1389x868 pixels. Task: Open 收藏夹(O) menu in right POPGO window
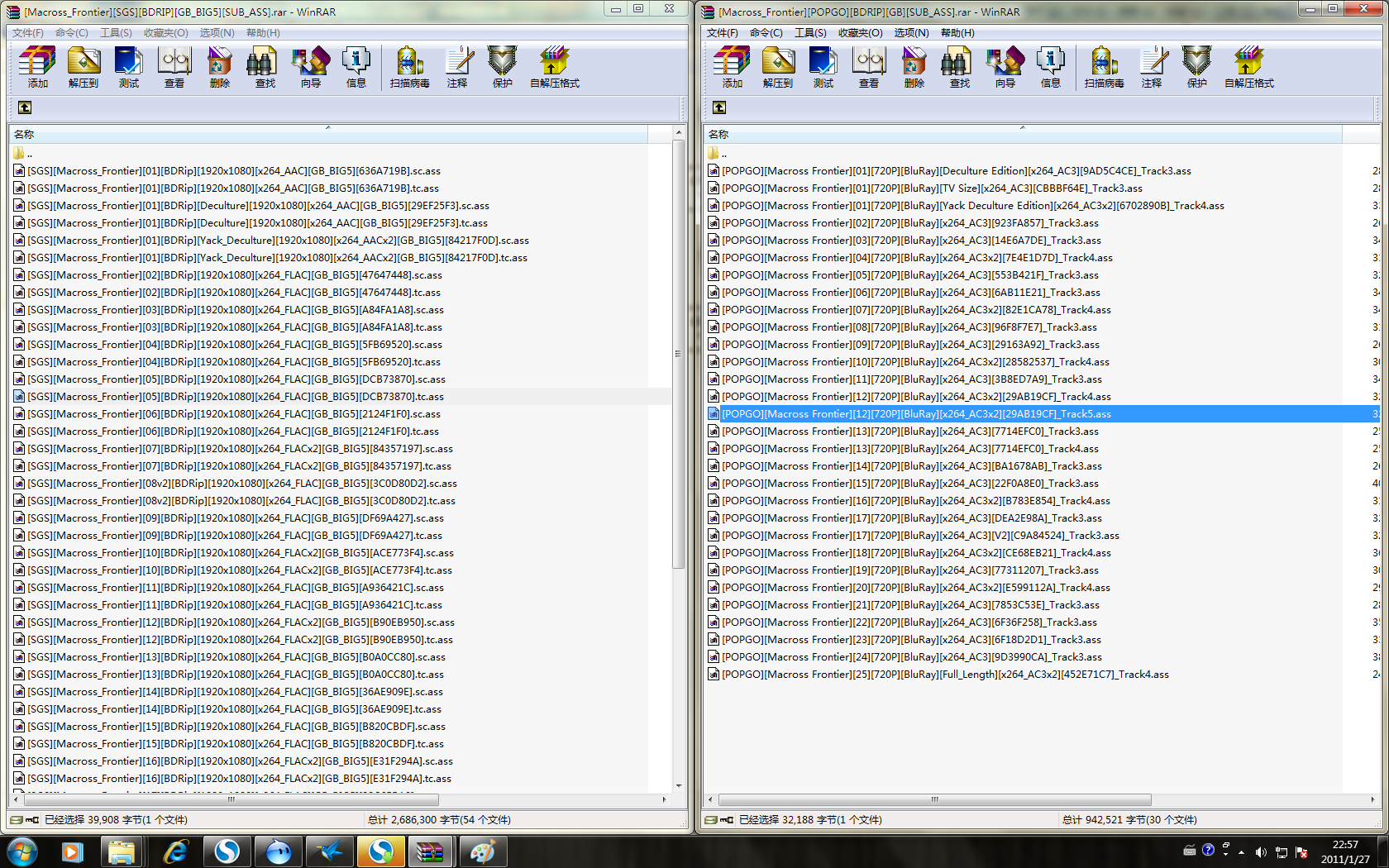(x=860, y=33)
